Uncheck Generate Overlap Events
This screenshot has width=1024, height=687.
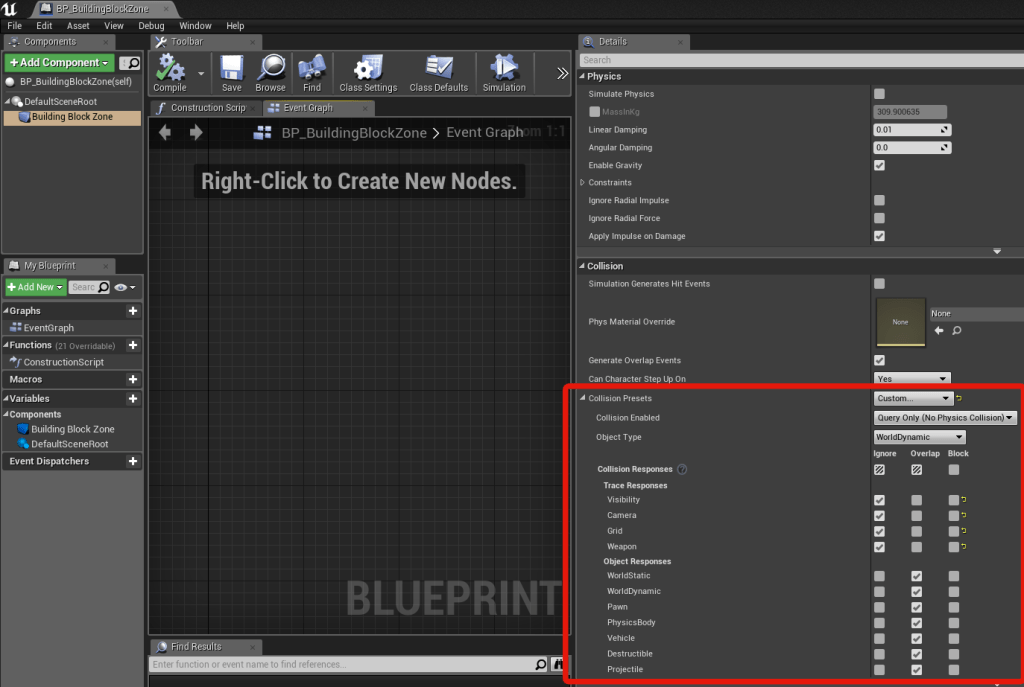tap(879, 360)
